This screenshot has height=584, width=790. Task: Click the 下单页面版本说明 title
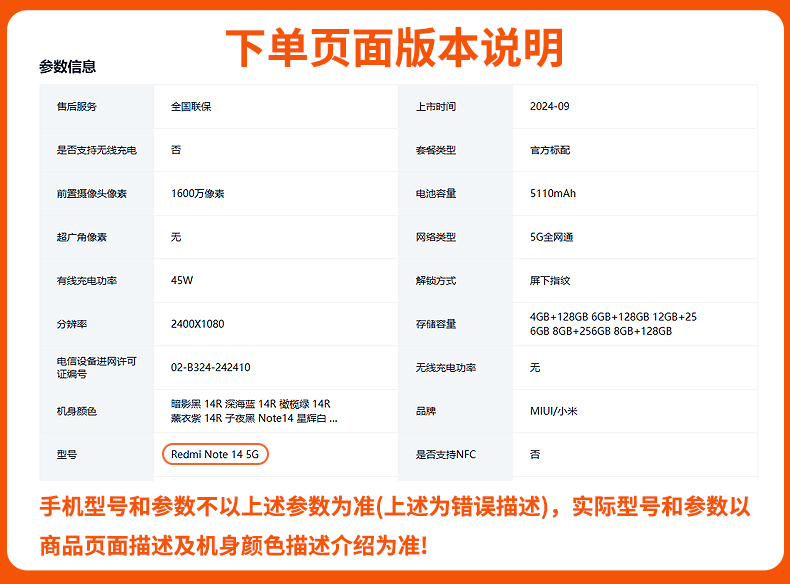[x=394, y=48]
